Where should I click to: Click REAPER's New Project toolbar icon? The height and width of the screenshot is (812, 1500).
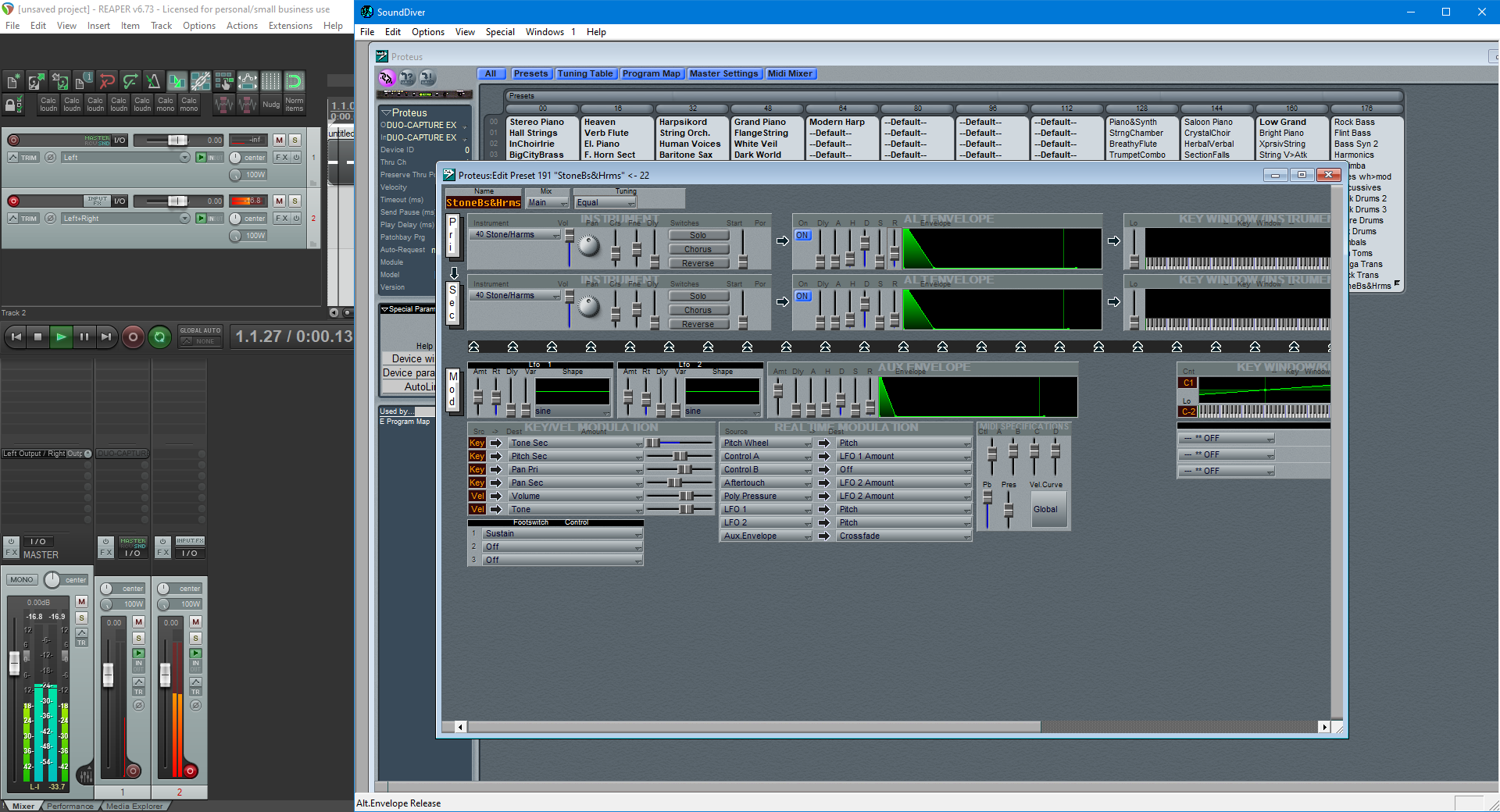pos(13,80)
